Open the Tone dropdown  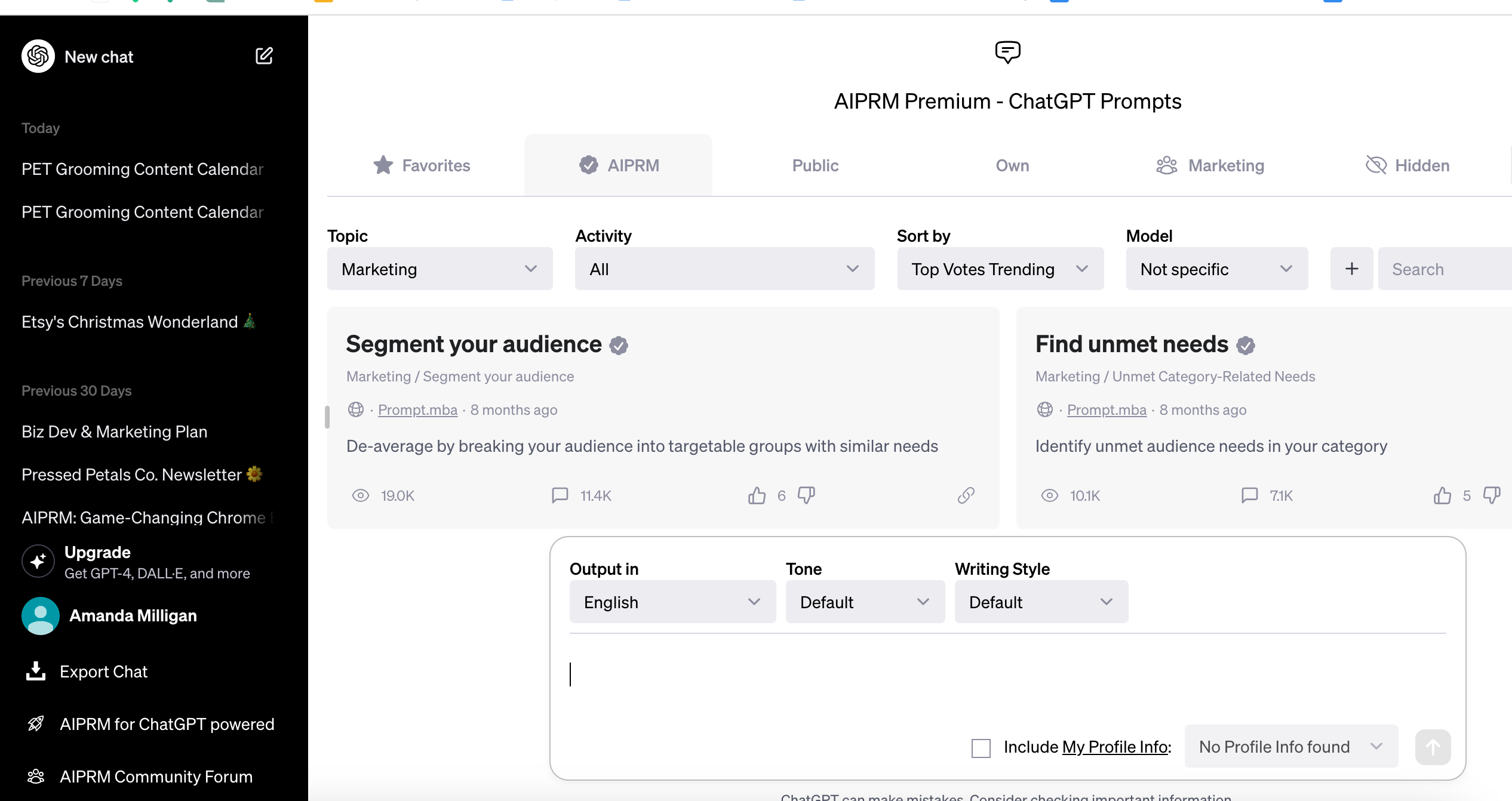click(864, 602)
